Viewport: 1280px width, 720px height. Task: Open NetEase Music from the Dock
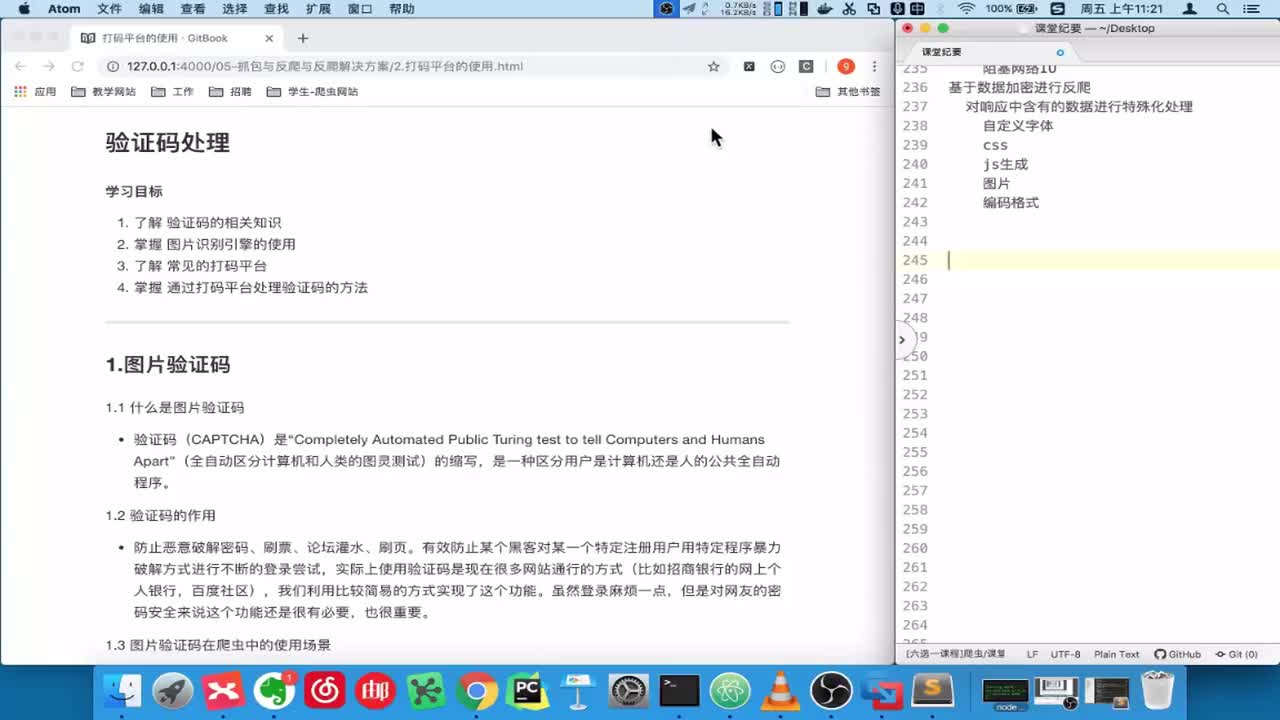click(x=325, y=690)
